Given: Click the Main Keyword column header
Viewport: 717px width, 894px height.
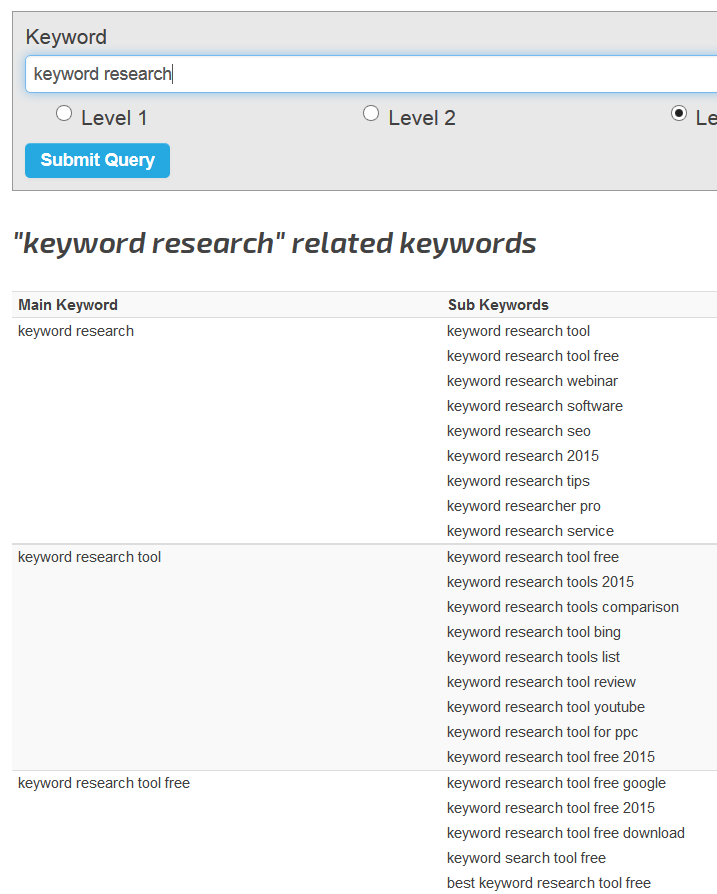Looking at the screenshot, I should point(68,305).
